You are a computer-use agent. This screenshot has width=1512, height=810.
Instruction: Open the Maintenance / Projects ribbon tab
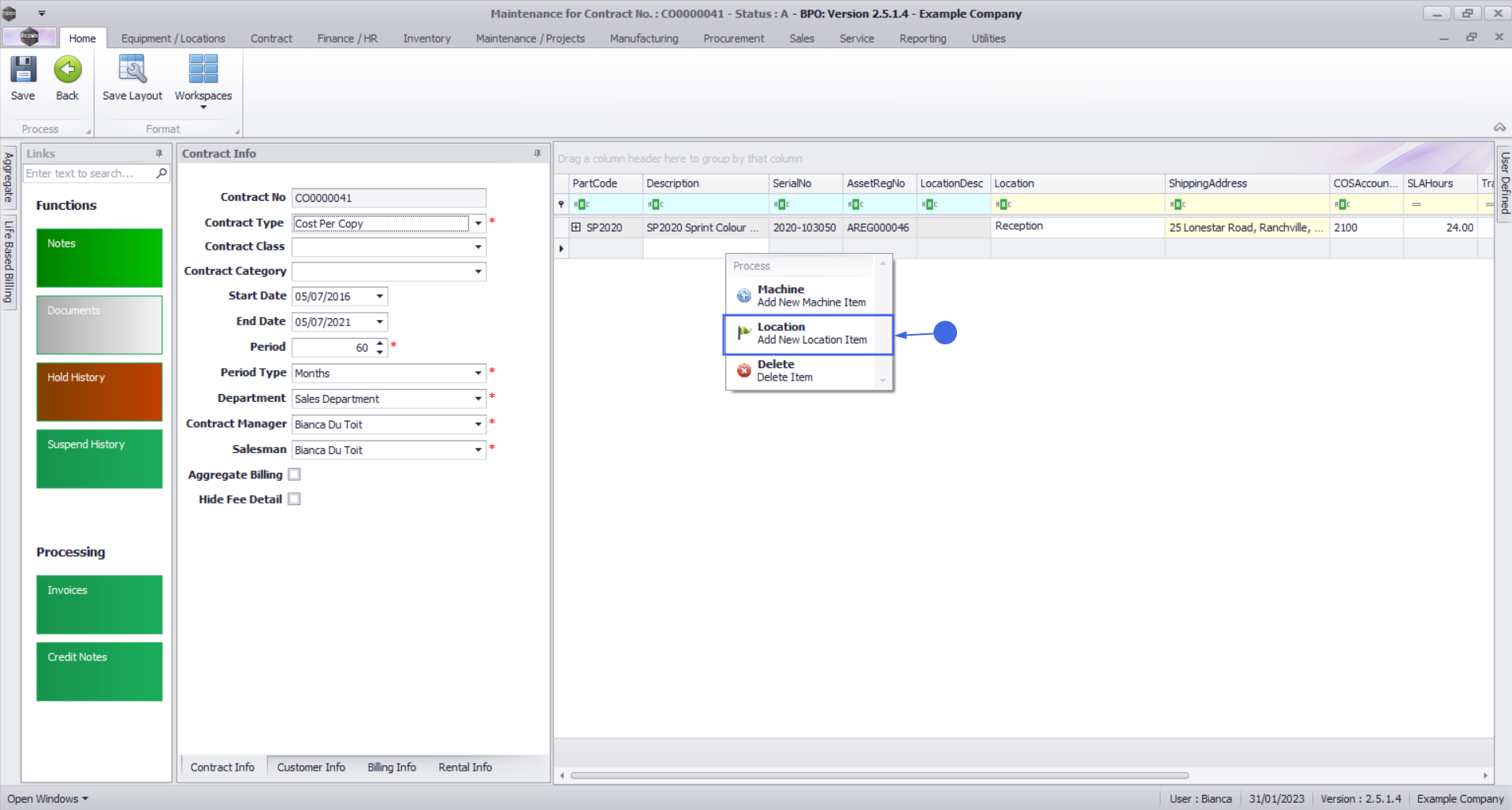[x=530, y=38]
